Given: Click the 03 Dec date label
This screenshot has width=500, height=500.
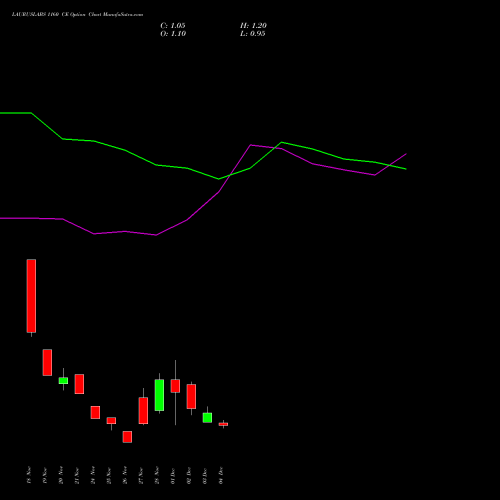Looking at the screenshot, I should tap(205, 475).
